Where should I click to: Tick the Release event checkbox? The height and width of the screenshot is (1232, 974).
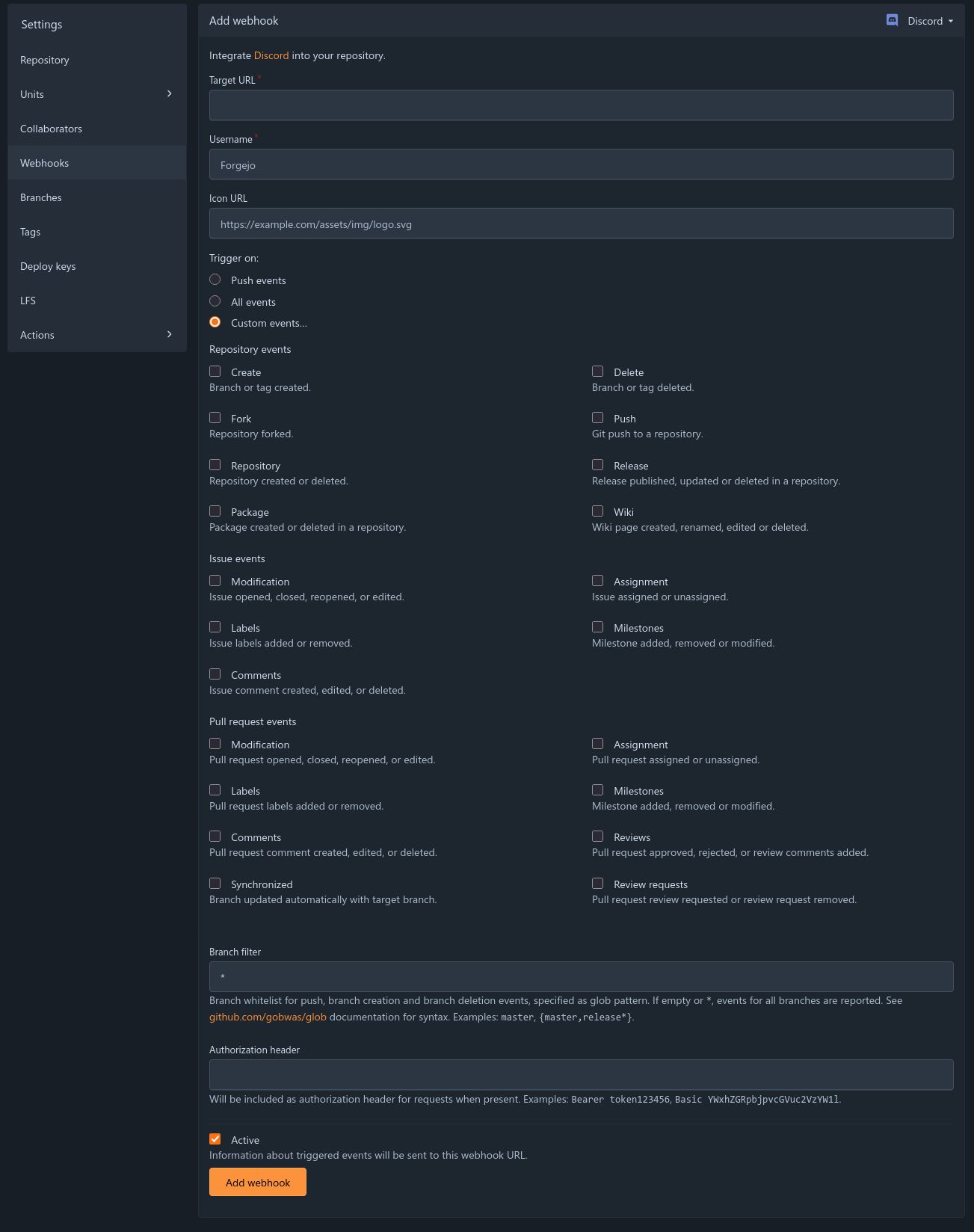(598, 465)
